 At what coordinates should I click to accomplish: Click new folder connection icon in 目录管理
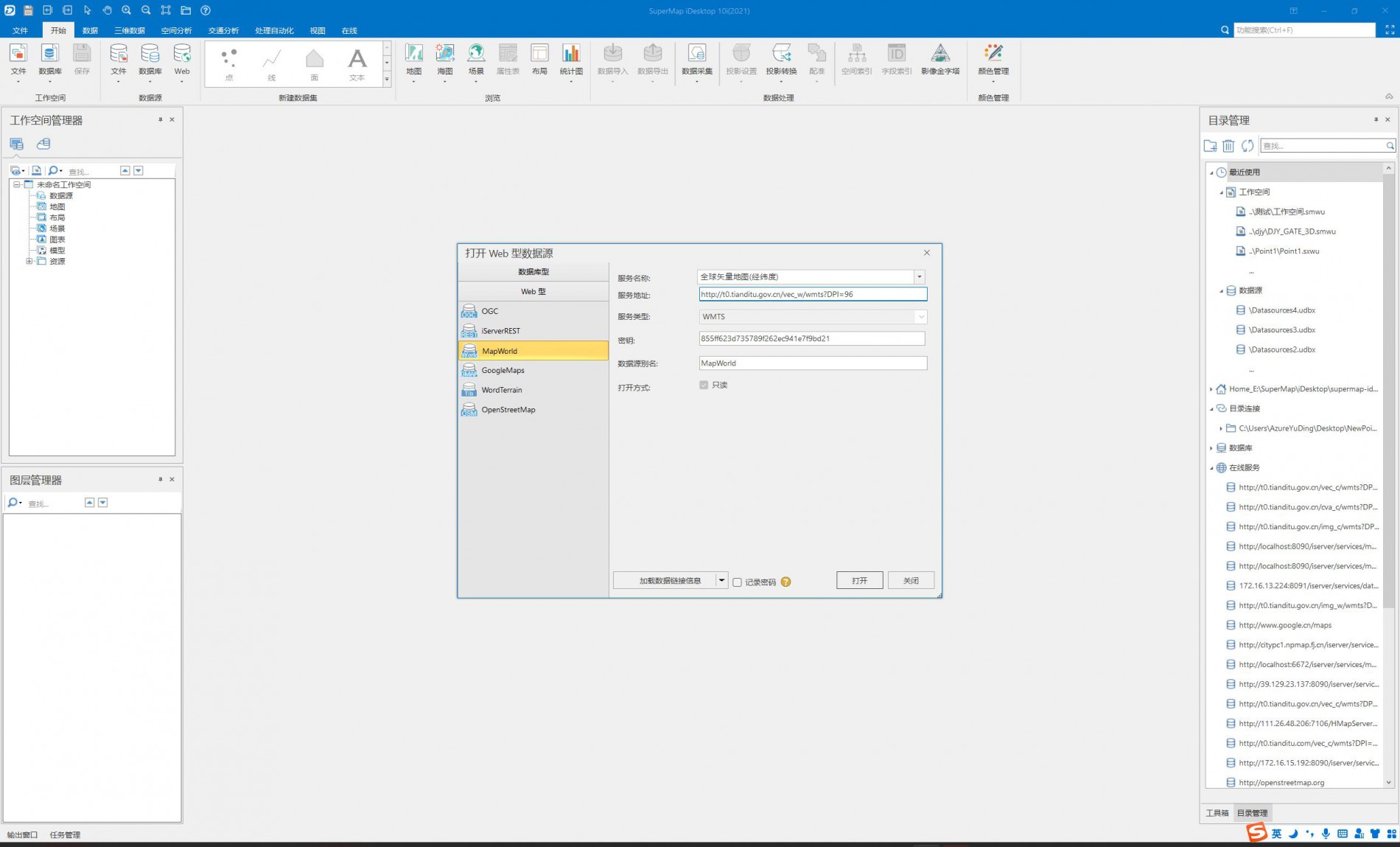1210,146
